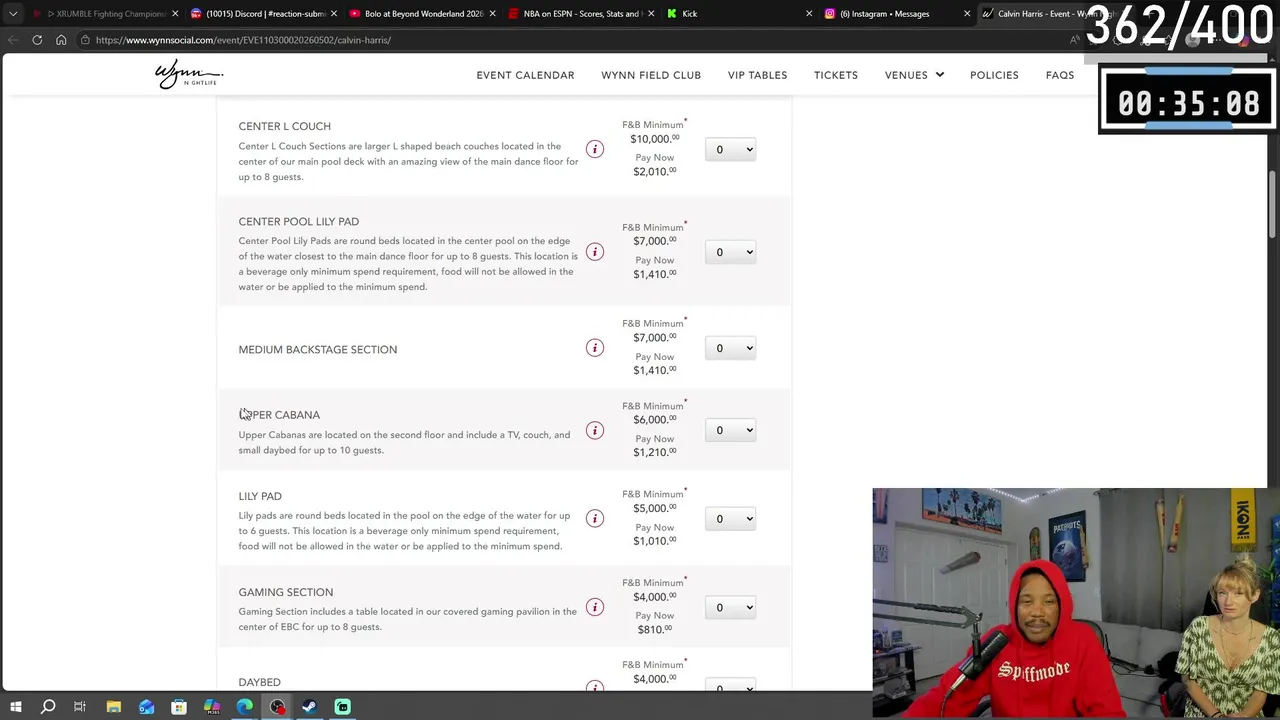Go to Wynn Field Club

click(x=651, y=75)
